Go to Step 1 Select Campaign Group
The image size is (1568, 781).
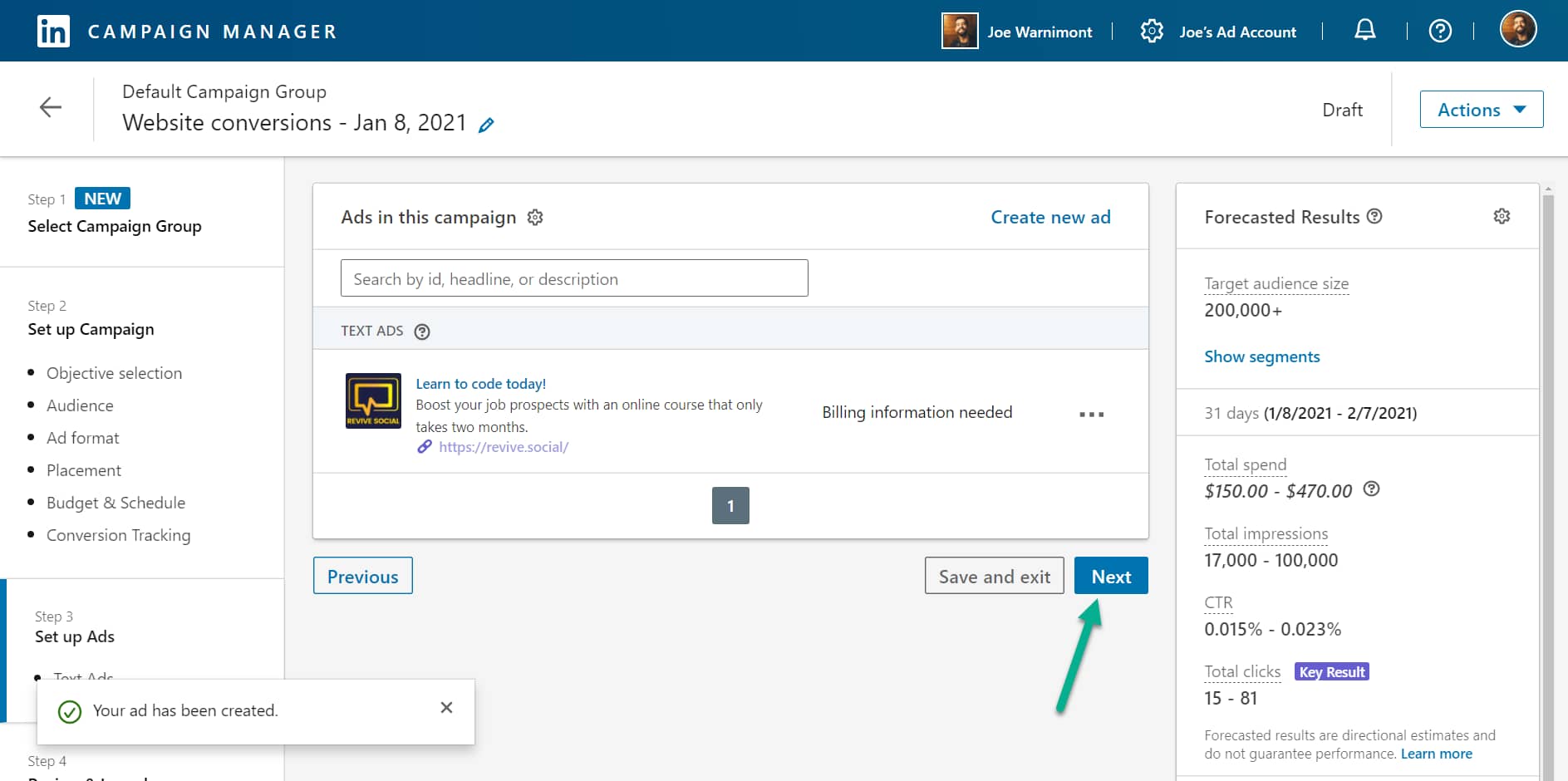pyautogui.click(x=115, y=226)
